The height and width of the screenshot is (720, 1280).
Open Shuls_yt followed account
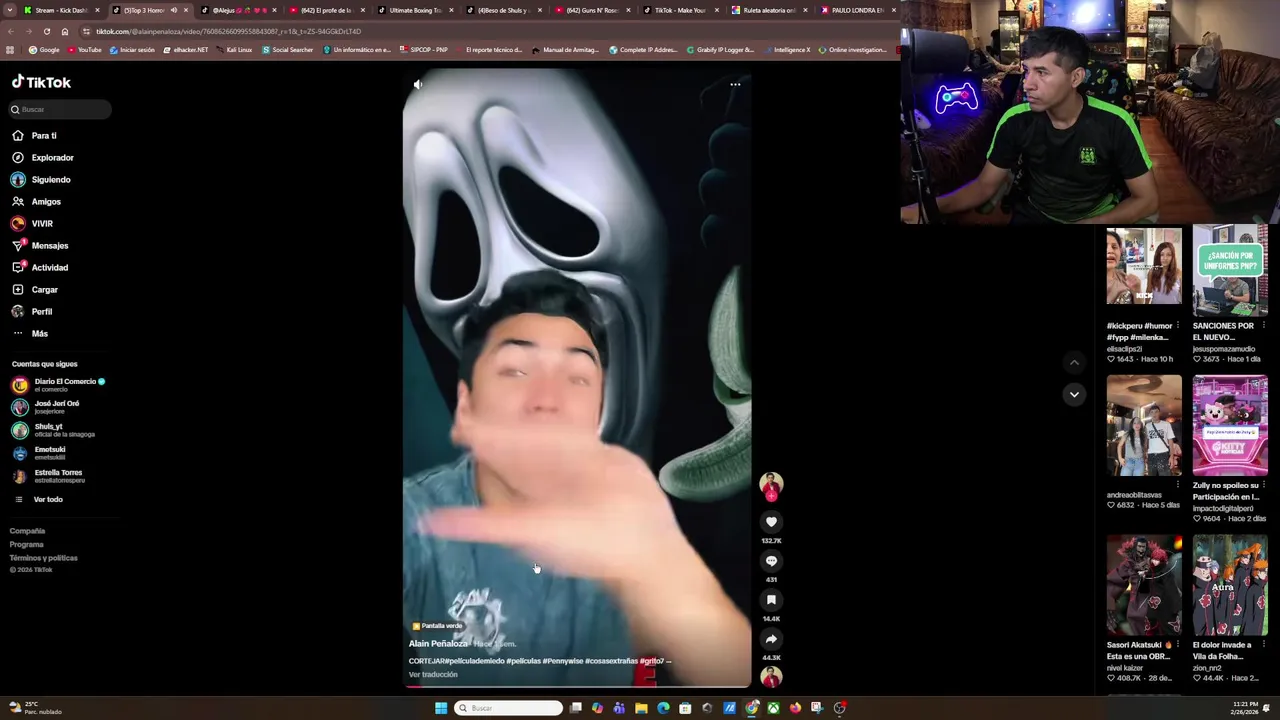point(52,430)
